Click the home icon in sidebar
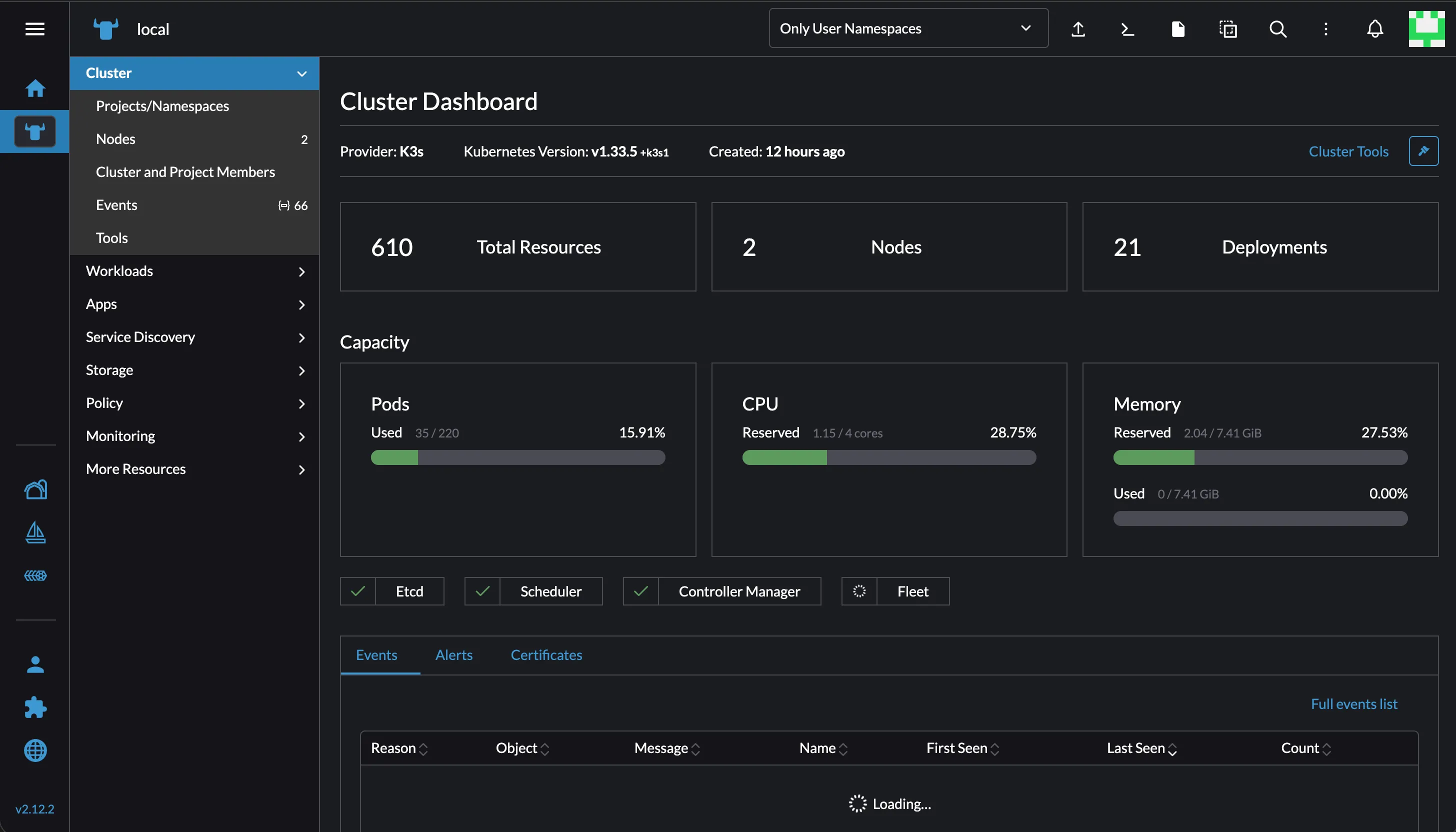The width and height of the screenshot is (1456, 832). (x=35, y=88)
